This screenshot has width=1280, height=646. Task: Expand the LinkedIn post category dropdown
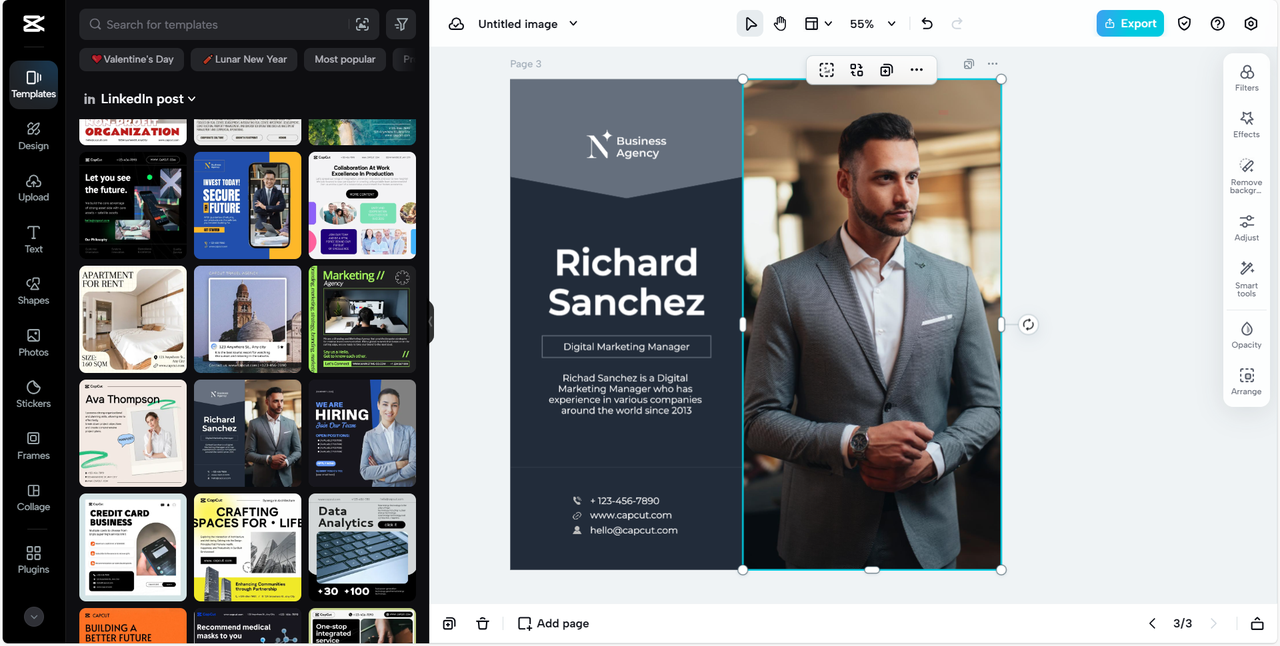pos(140,99)
